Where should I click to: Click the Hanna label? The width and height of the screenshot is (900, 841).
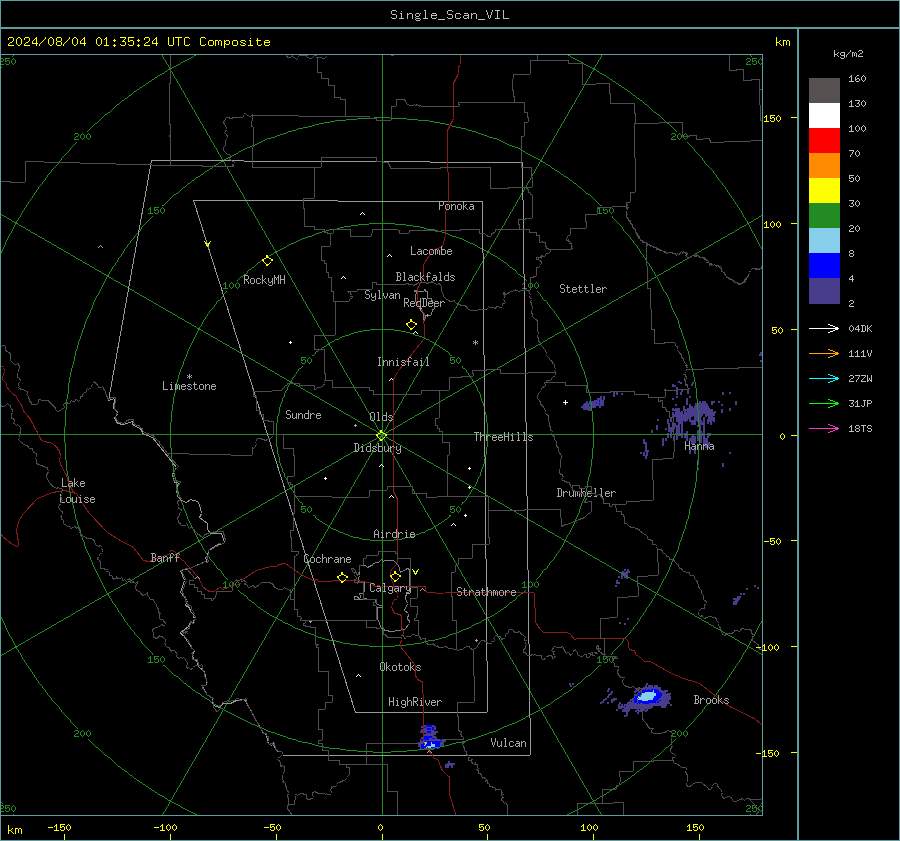click(699, 446)
